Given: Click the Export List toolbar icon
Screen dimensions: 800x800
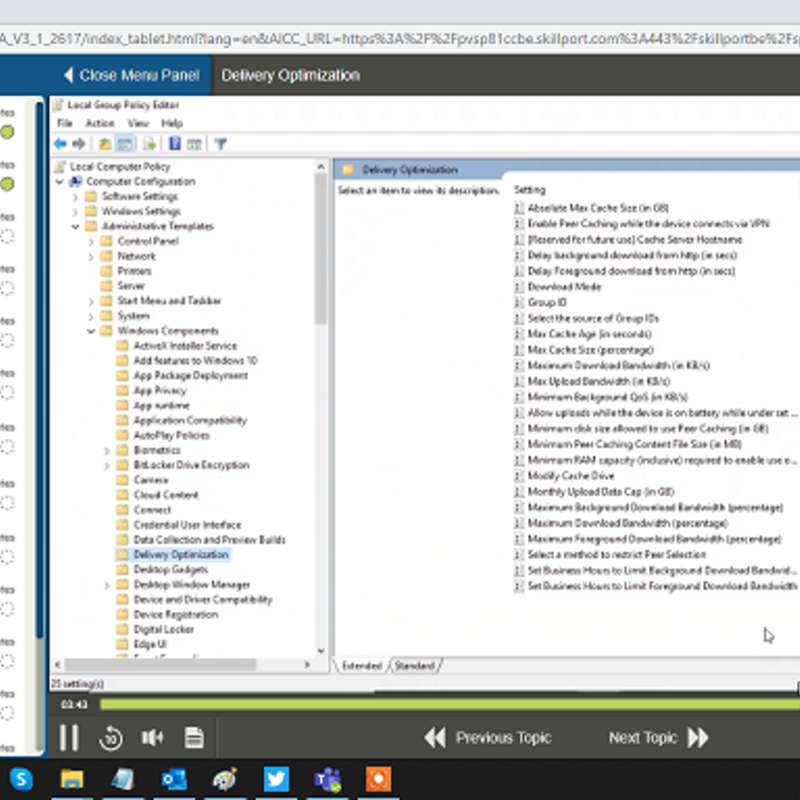Looking at the screenshot, I should (x=149, y=144).
